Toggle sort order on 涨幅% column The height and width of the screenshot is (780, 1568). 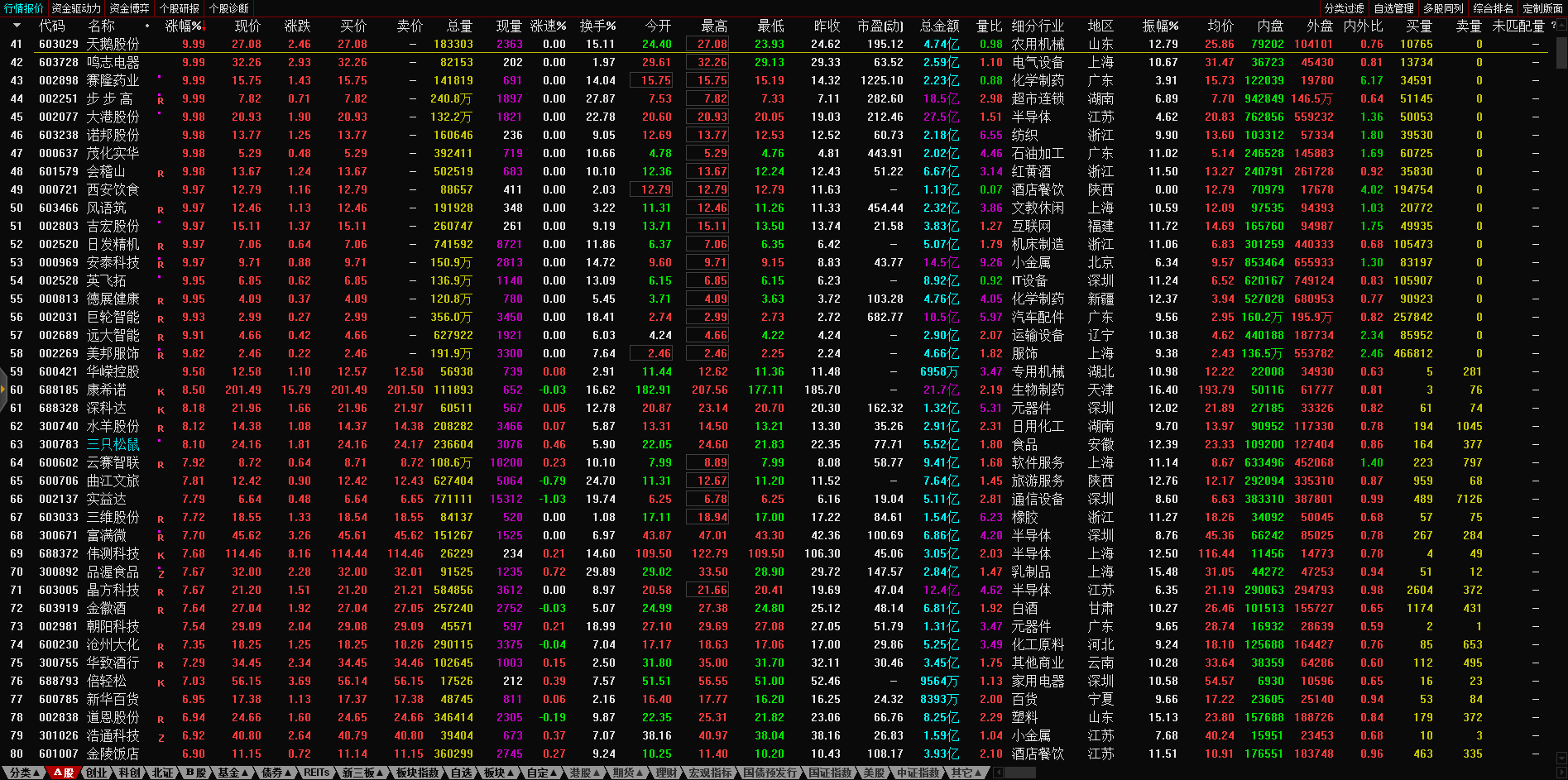click(183, 26)
